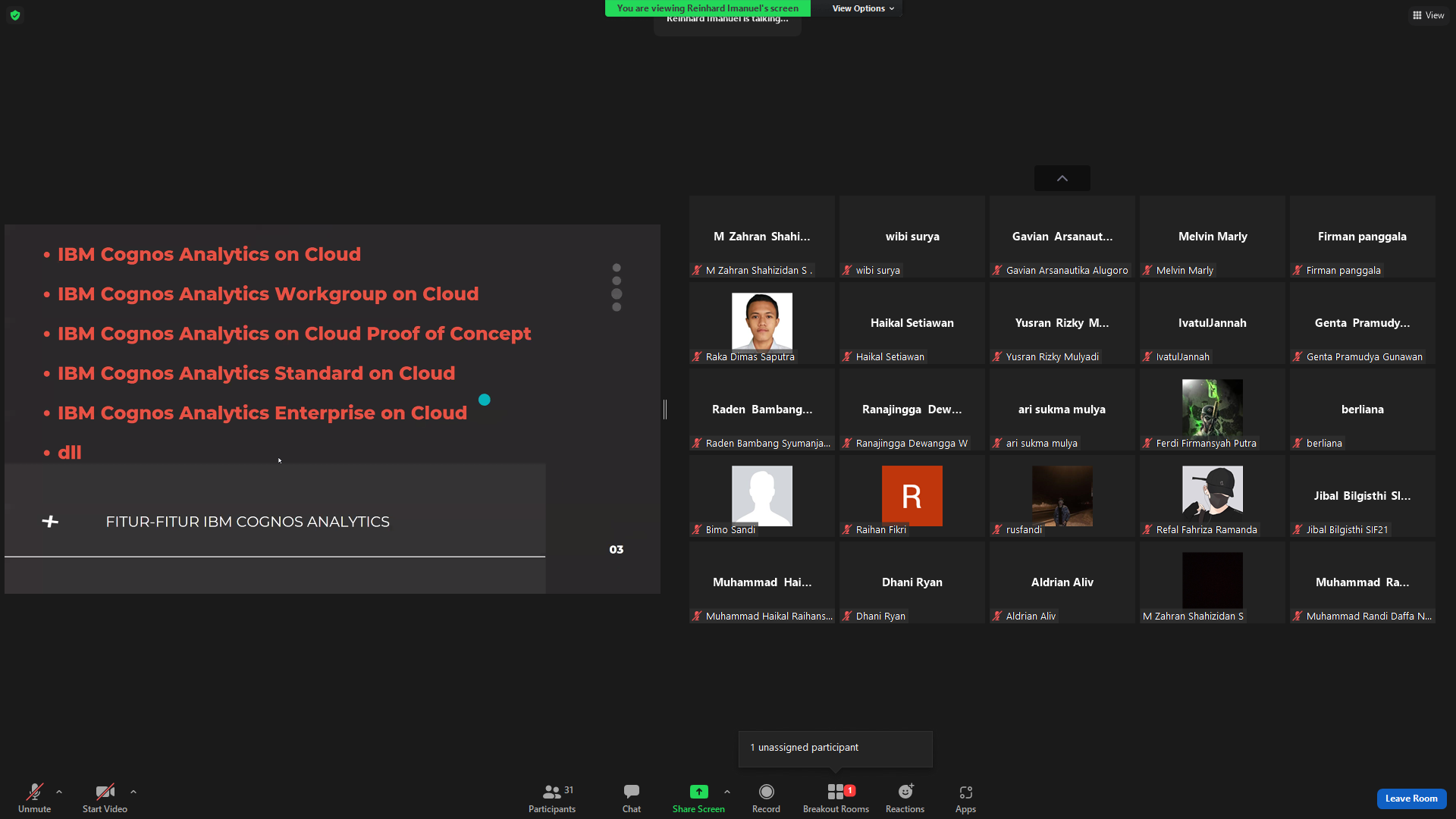Click 'FITUR-FITUR IBM COGNOS ANALYTICS' heading

[247, 522]
